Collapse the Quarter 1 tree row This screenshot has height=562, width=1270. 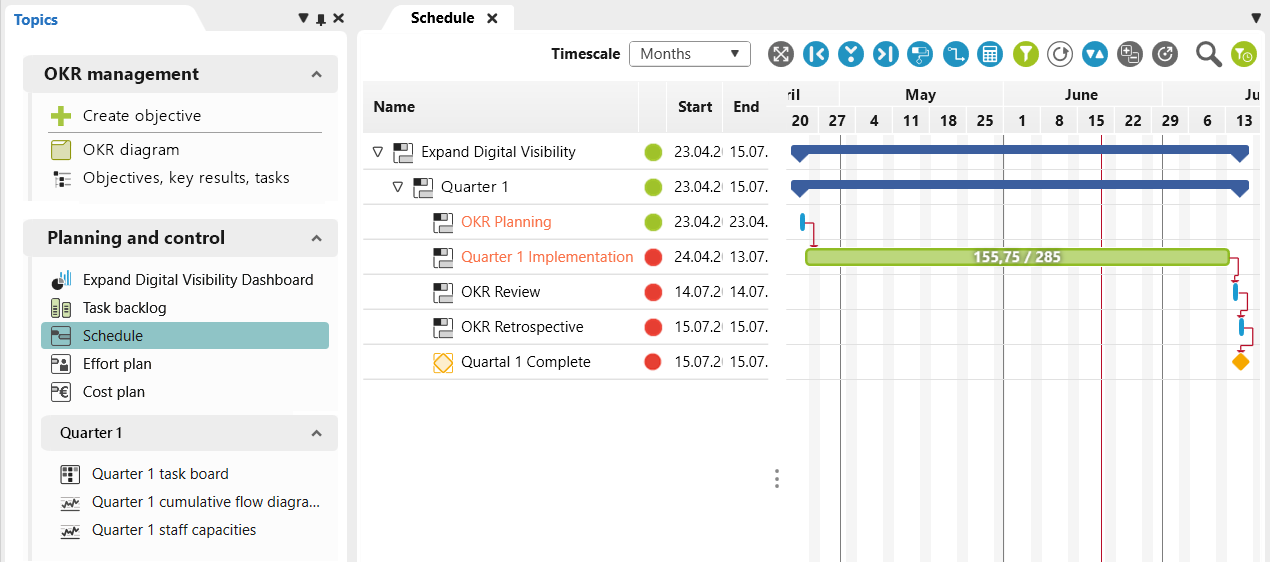pos(398,187)
